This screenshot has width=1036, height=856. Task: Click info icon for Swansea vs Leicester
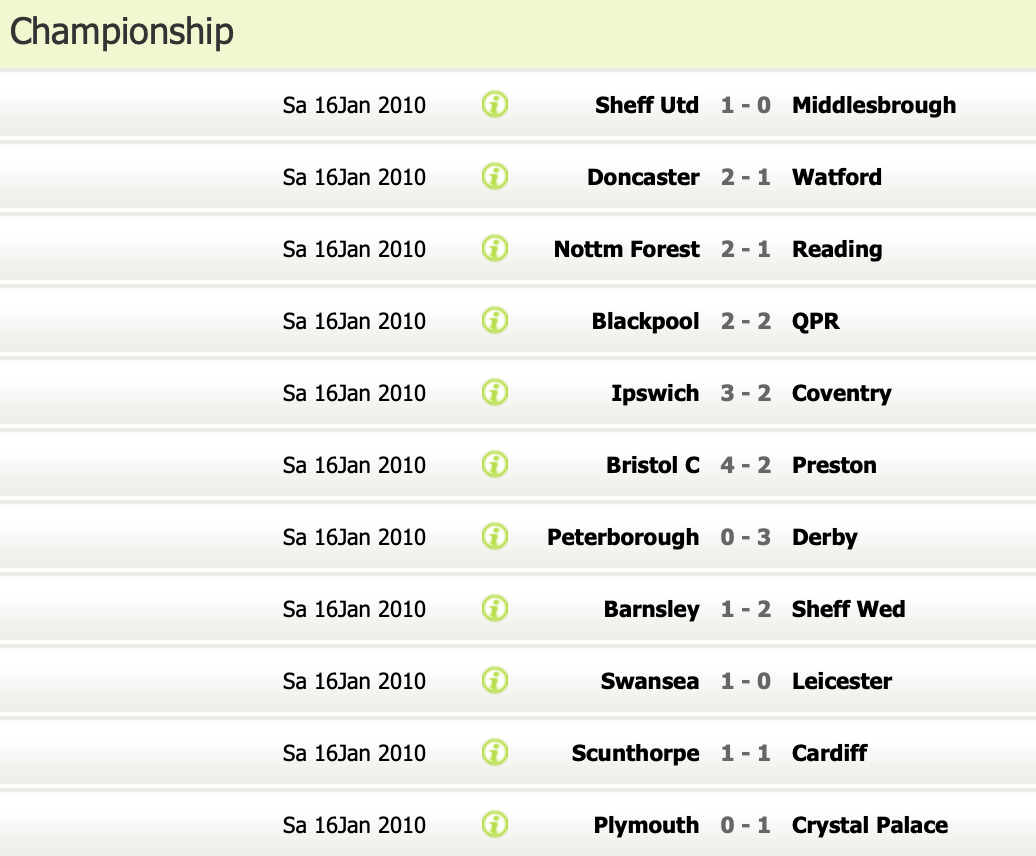point(495,680)
